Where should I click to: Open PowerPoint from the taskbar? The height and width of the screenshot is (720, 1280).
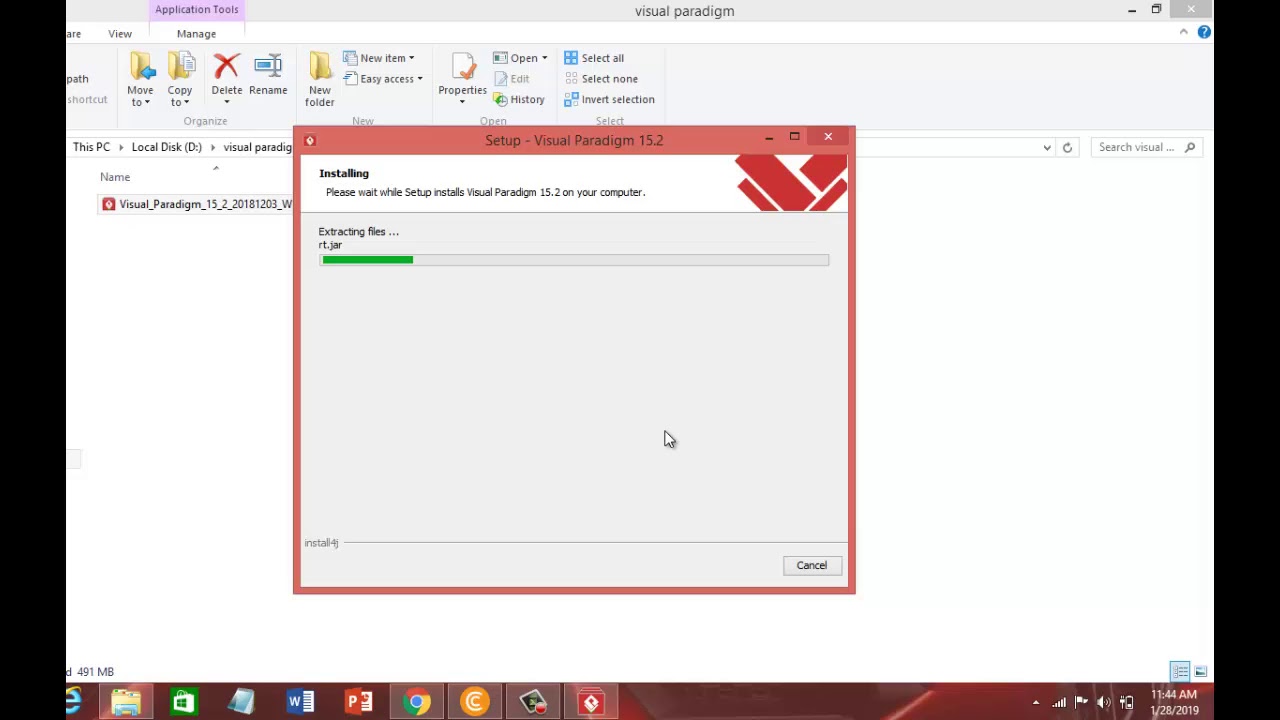[x=359, y=702]
